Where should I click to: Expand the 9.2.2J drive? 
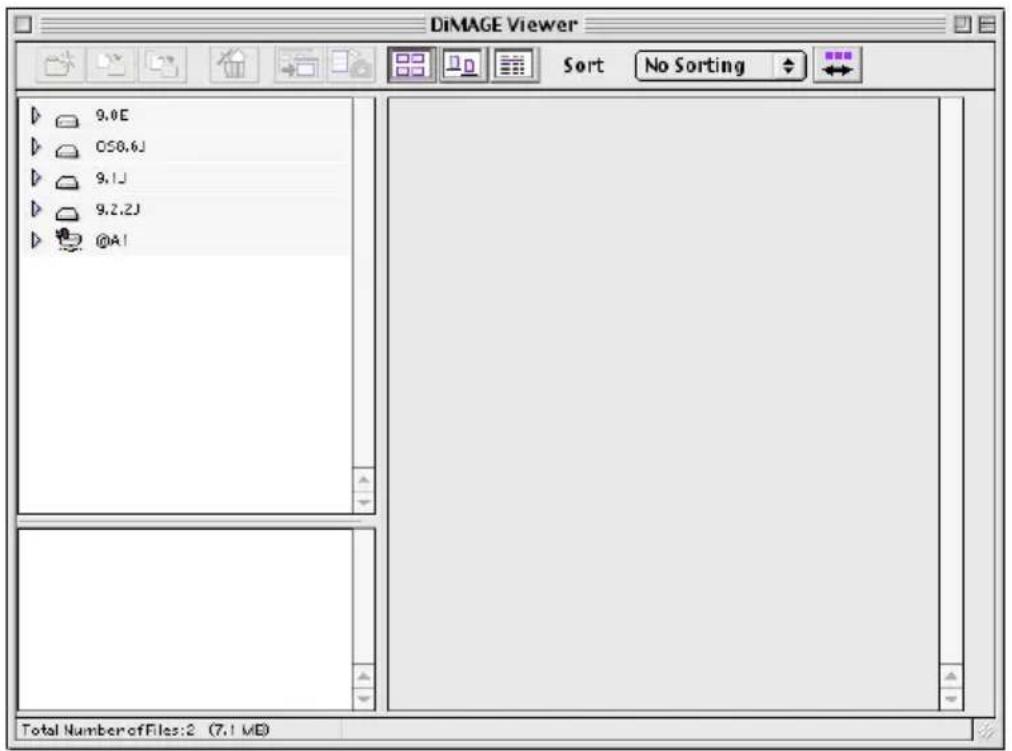point(36,209)
